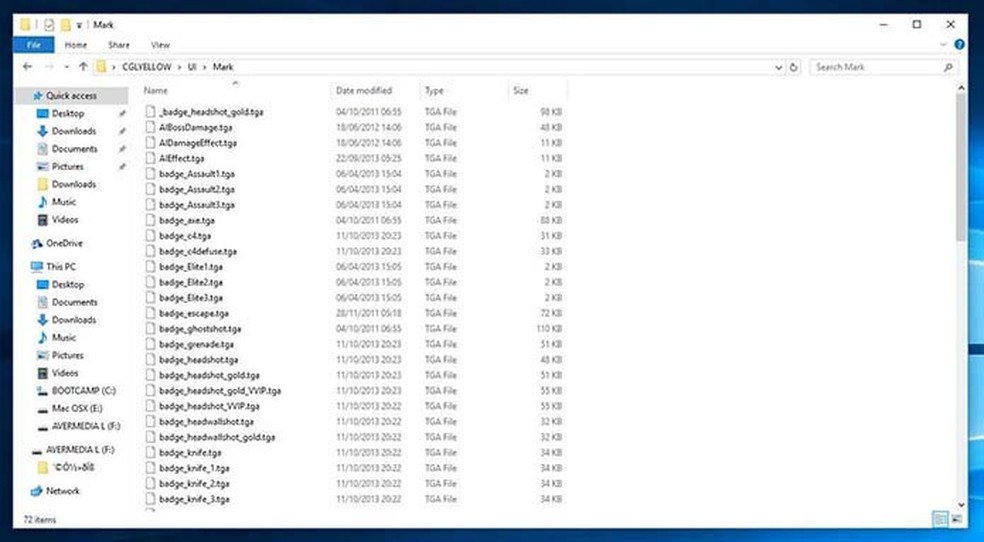Go up one folder level
This screenshot has width=984, height=542.
(x=83, y=66)
